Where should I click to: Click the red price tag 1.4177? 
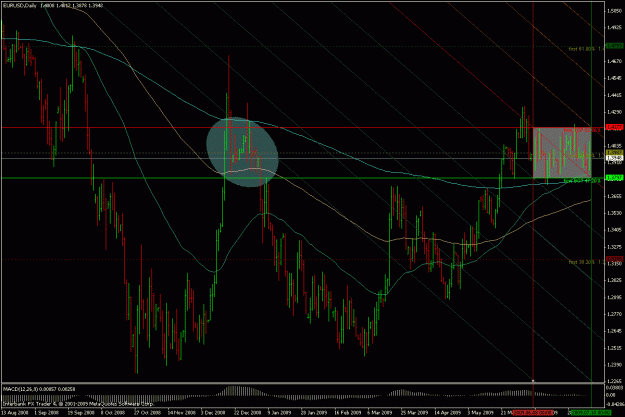click(614, 127)
